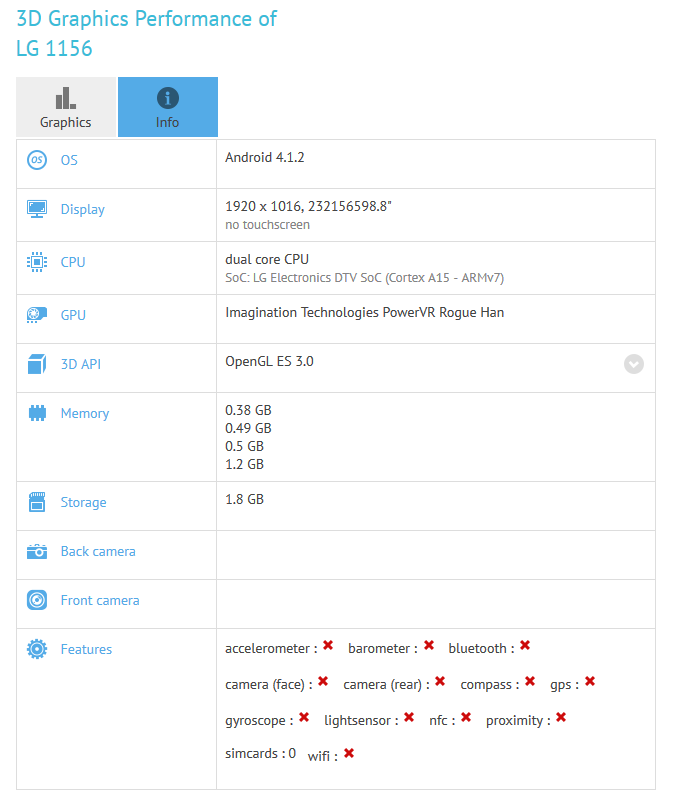Click the 'proximity :' feature label

click(x=518, y=721)
